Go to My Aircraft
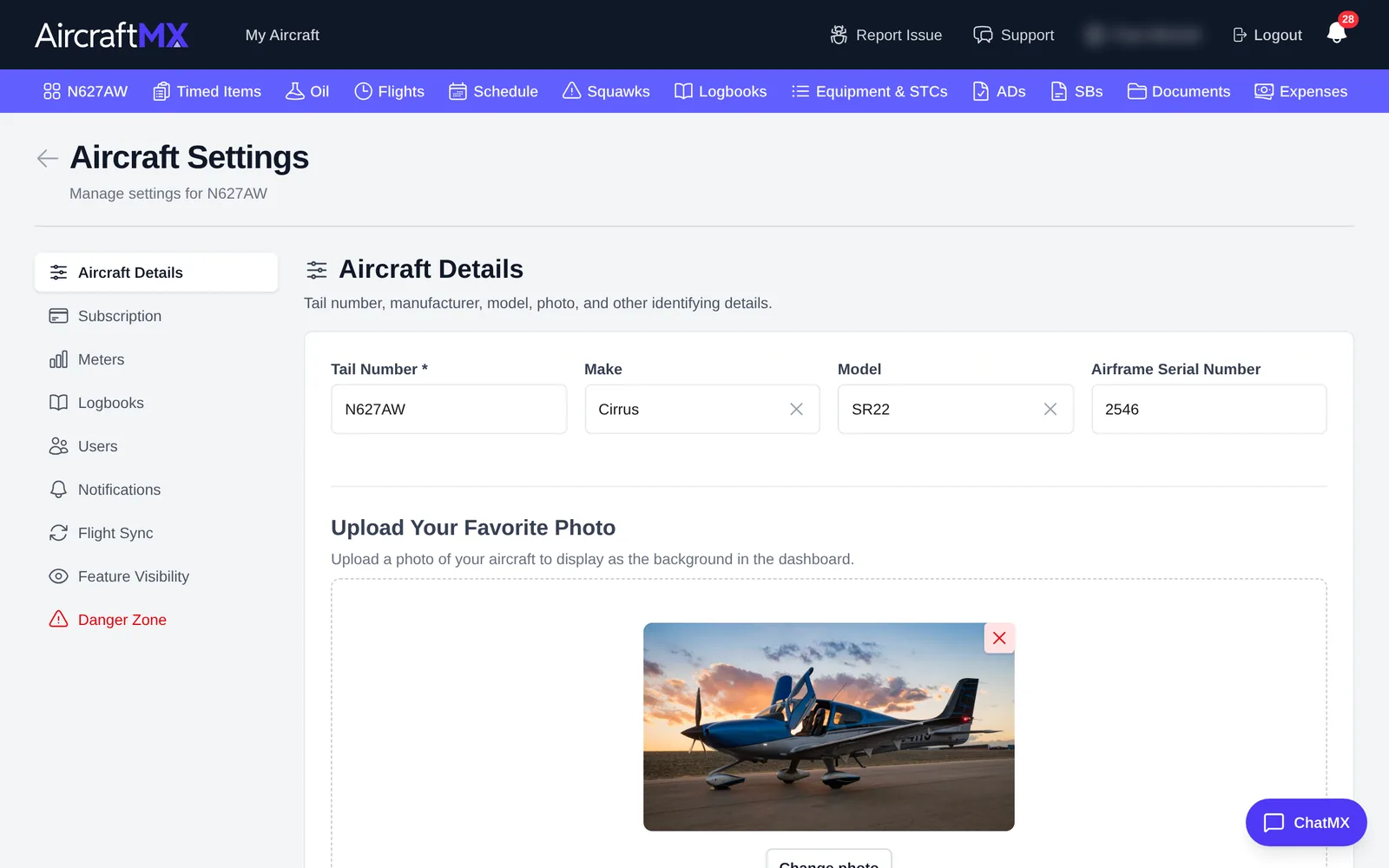This screenshot has height=868, width=1389. point(282,35)
